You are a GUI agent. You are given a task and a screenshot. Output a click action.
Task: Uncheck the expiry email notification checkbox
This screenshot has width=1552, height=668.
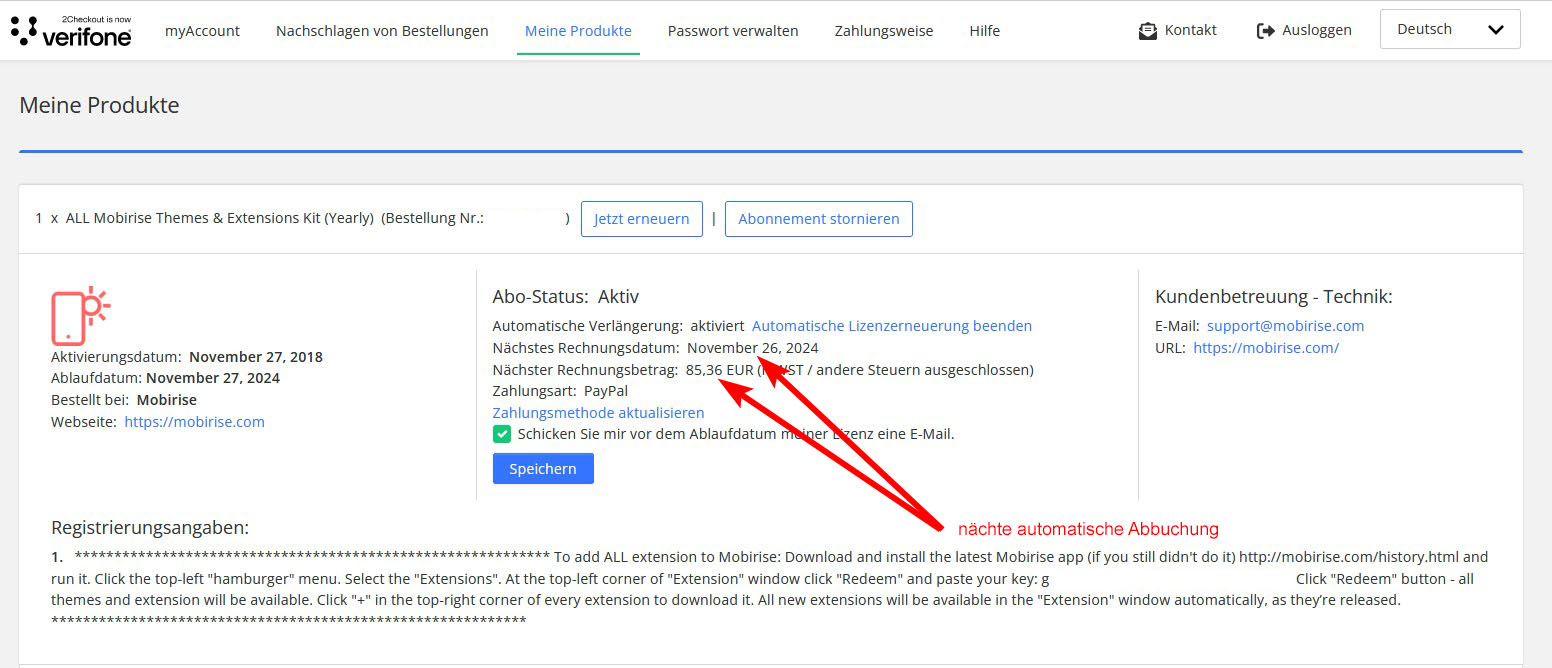tap(502, 434)
